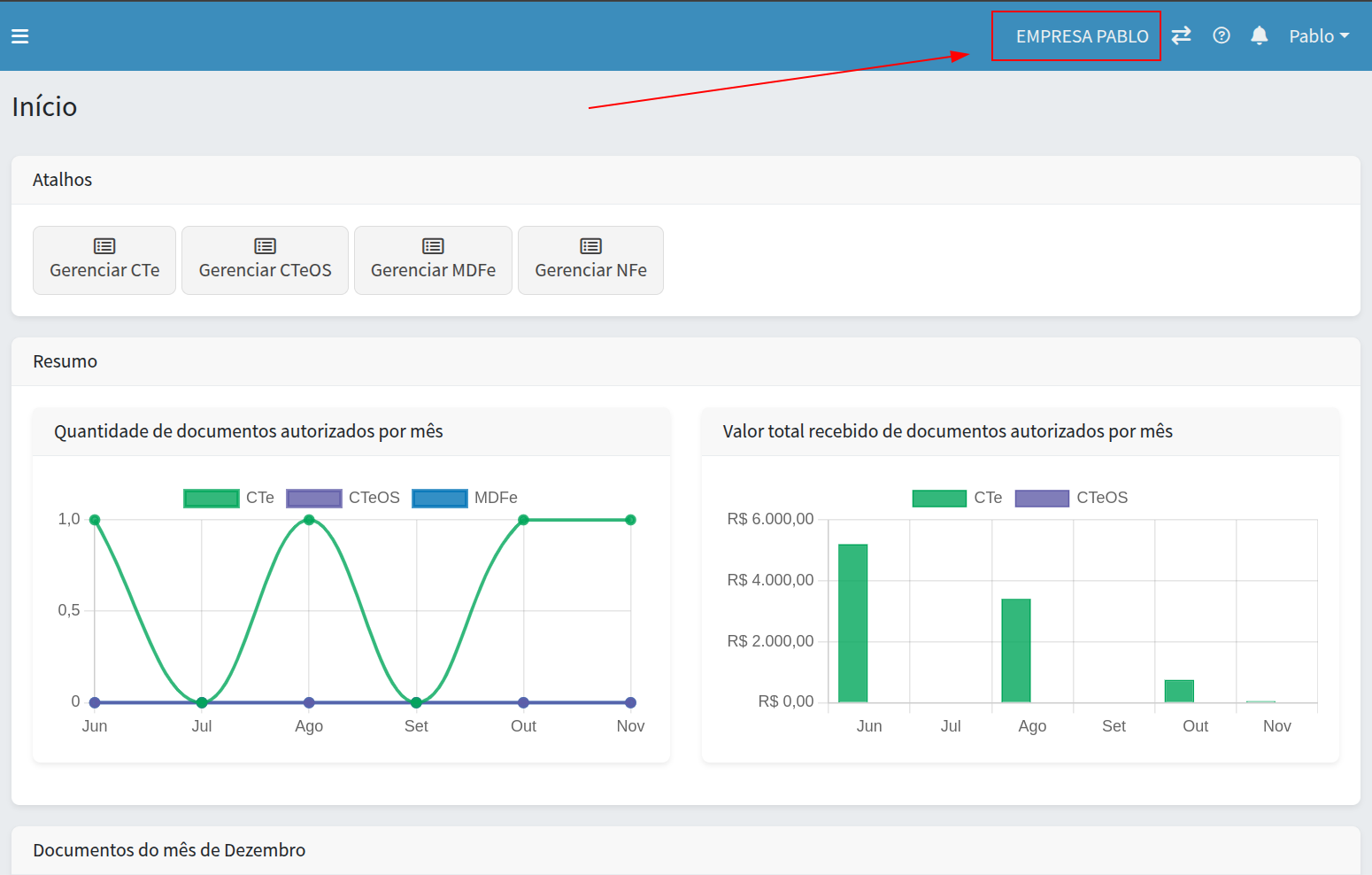
Task: Click the switch company arrows icon
Action: pyautogui.click(x=1181, y=35)
